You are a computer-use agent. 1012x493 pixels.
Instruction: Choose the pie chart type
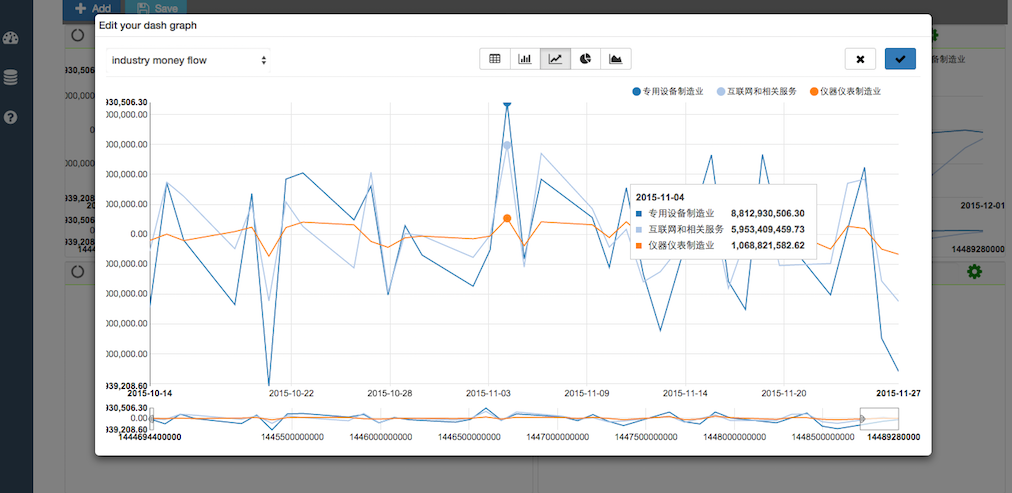pyautogui.click(x=586, y=59)
